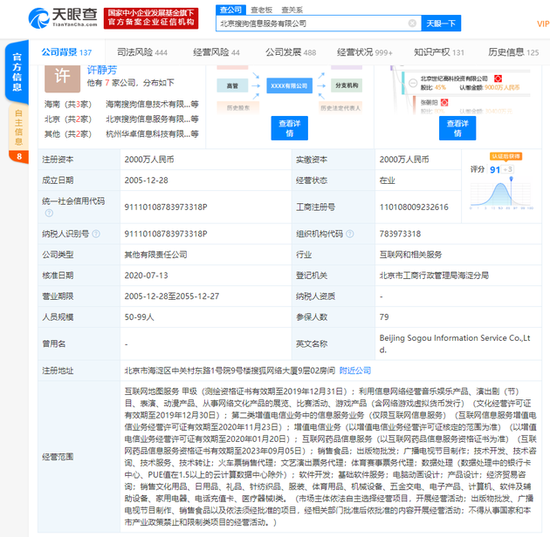Click the red icon beside 北京世纪惠科投资有限公司

[x=498, y=79]
